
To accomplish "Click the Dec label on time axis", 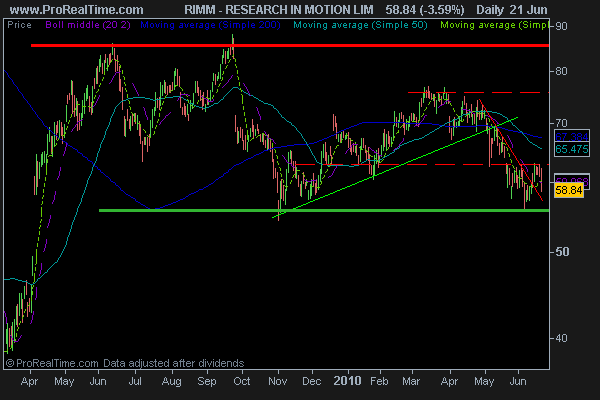I will (x=311, y=381).
